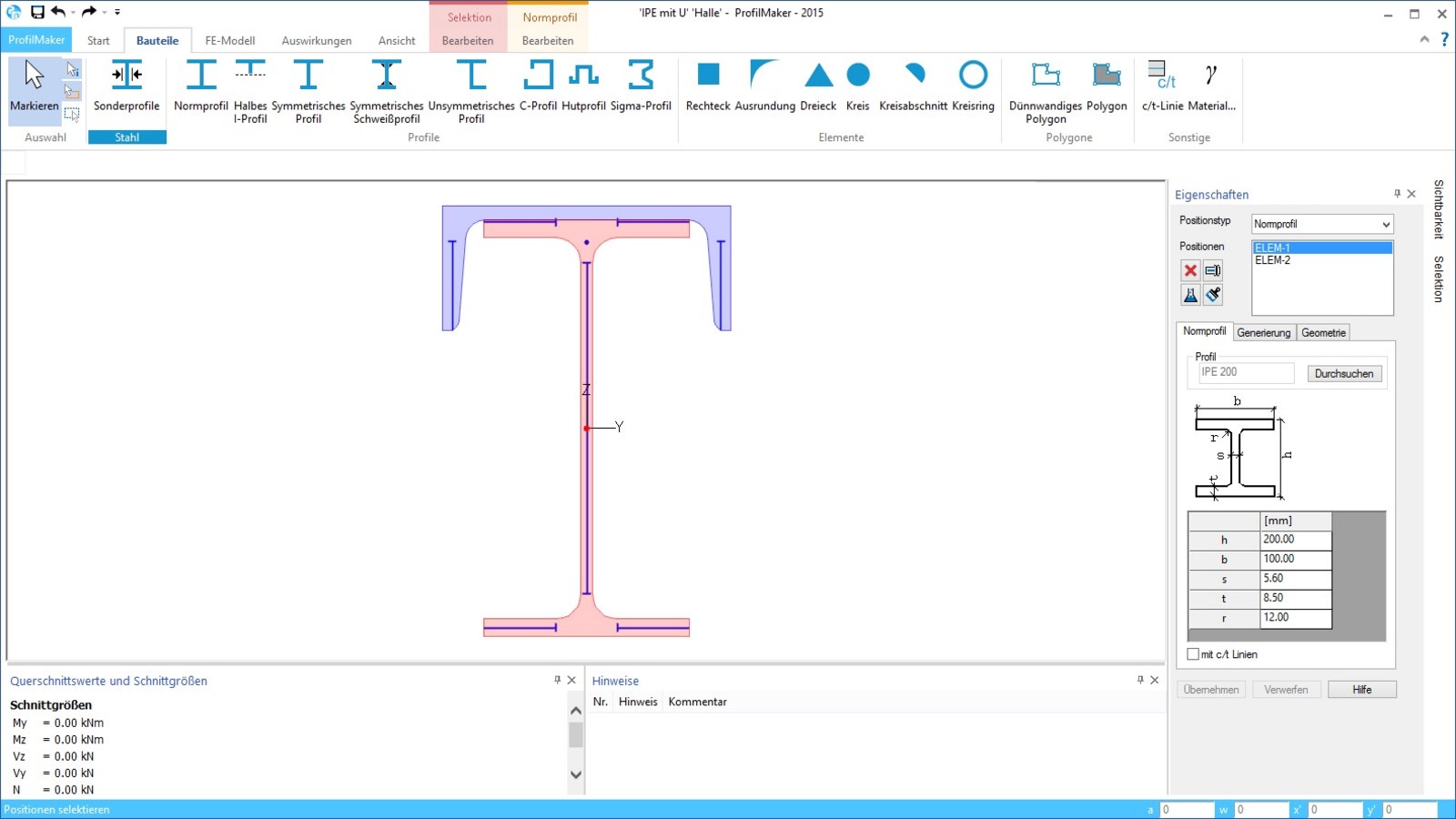Viewport: 1456px width, 819px height.
Task: Undo the last action
Action: 58,12
